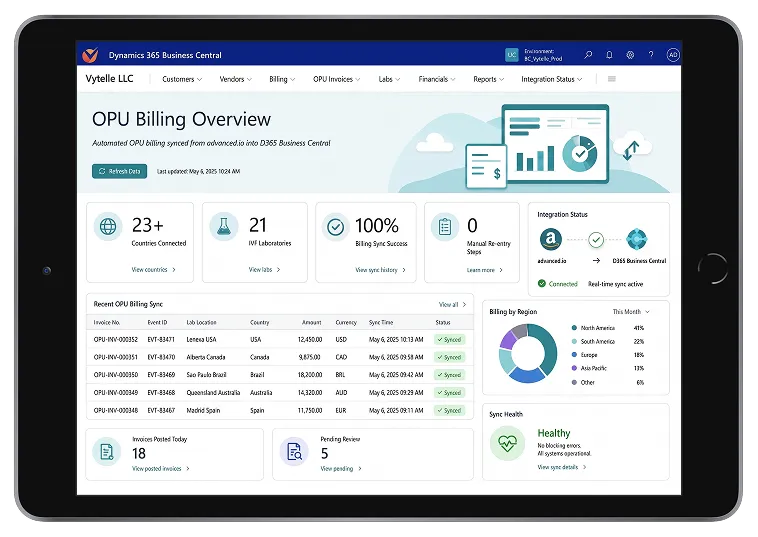Click the clipboard icon for Manual Re-entry Steps
The image size is (758, 537).
(x=445, y=226)
